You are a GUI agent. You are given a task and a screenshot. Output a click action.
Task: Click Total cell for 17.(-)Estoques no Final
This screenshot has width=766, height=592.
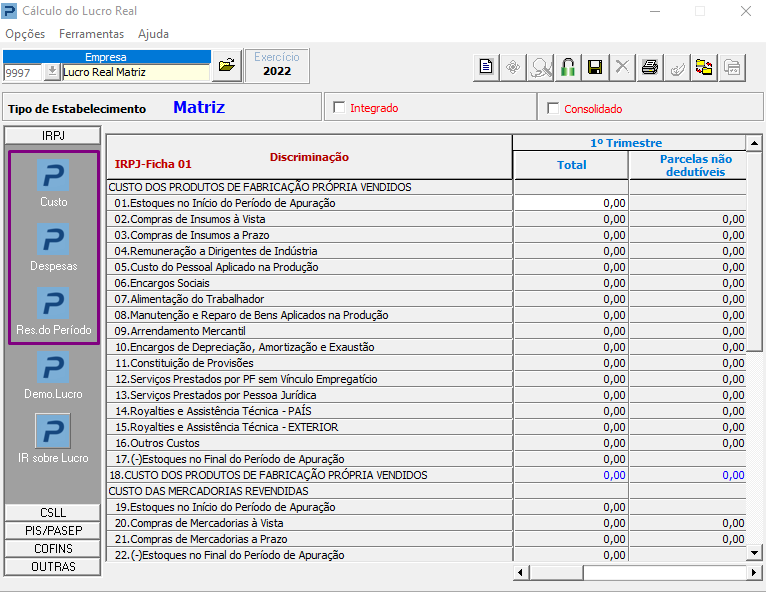571,459
